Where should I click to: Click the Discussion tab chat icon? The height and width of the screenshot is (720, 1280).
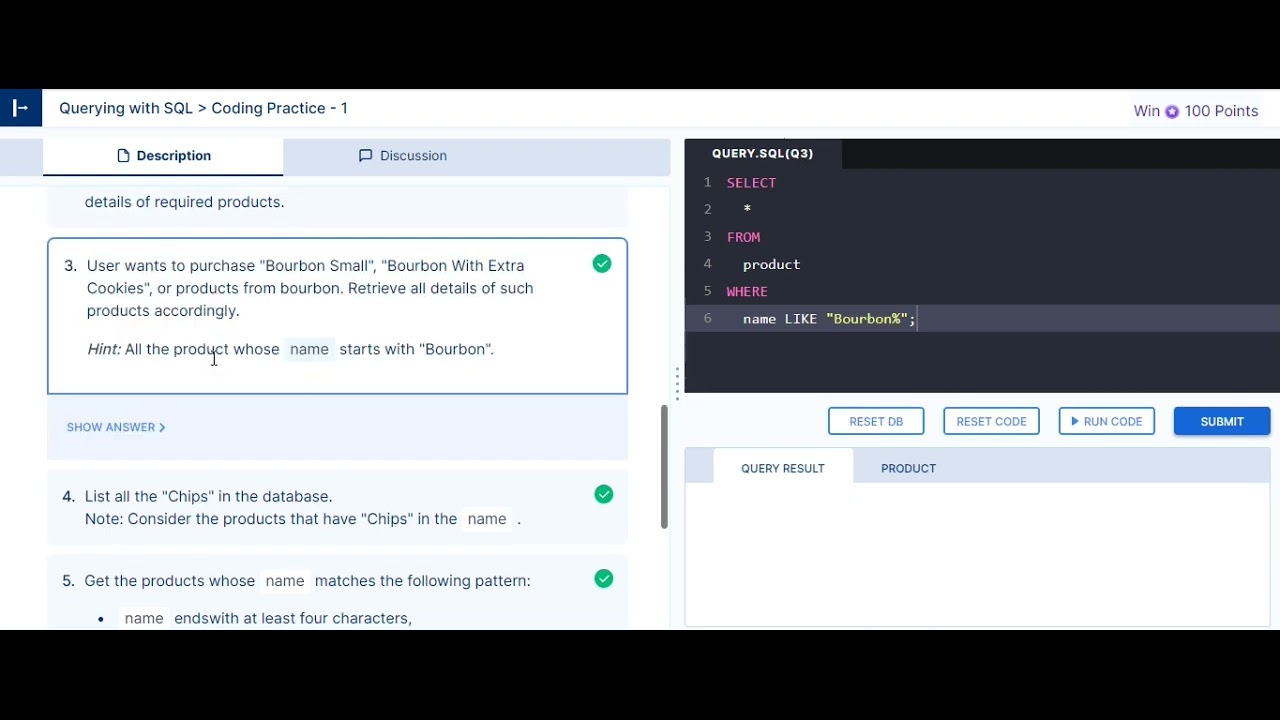click(366, 156)
